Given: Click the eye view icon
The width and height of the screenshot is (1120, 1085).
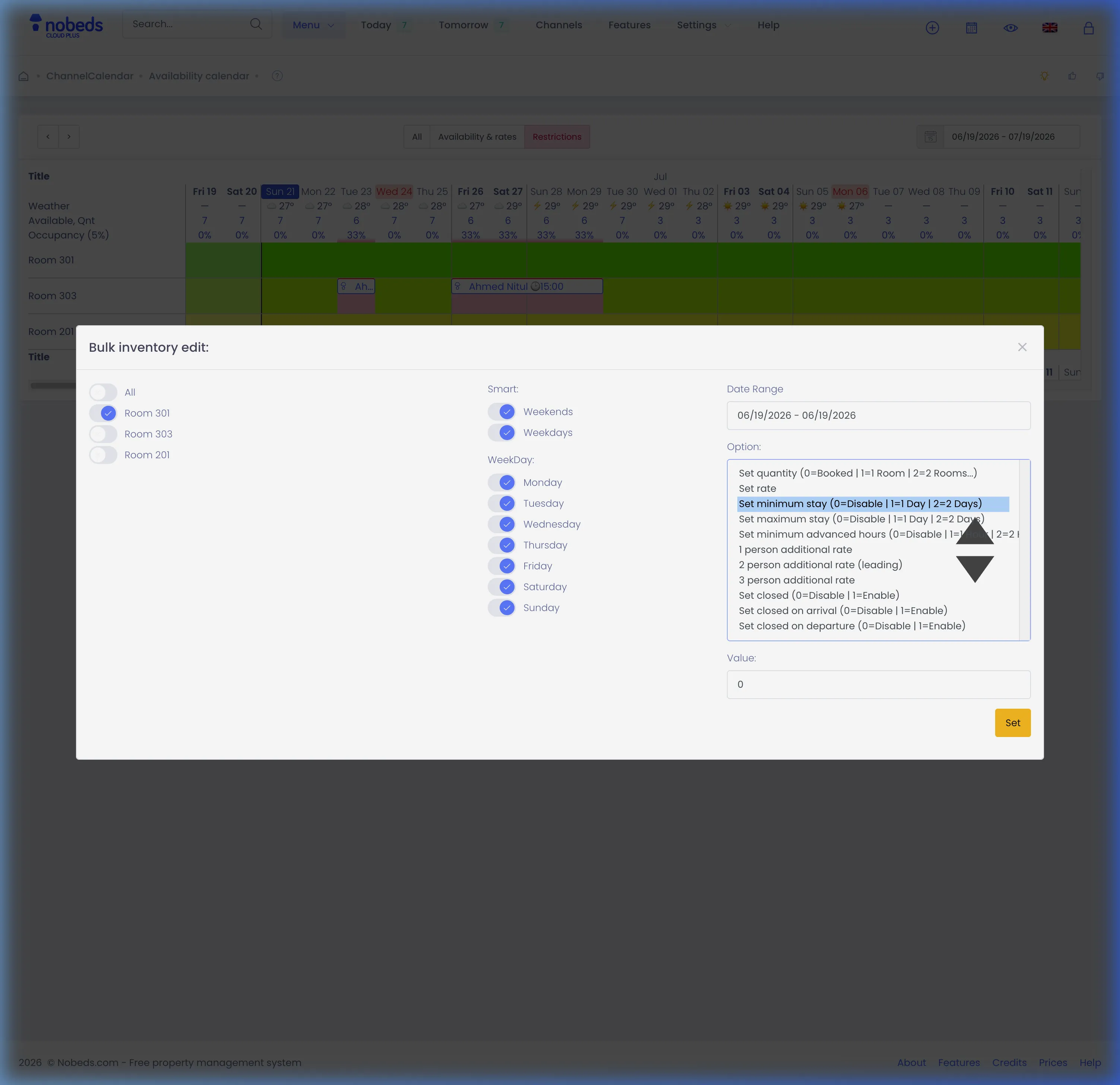Looking at the screenshot, I should [x=1010, y=28].
